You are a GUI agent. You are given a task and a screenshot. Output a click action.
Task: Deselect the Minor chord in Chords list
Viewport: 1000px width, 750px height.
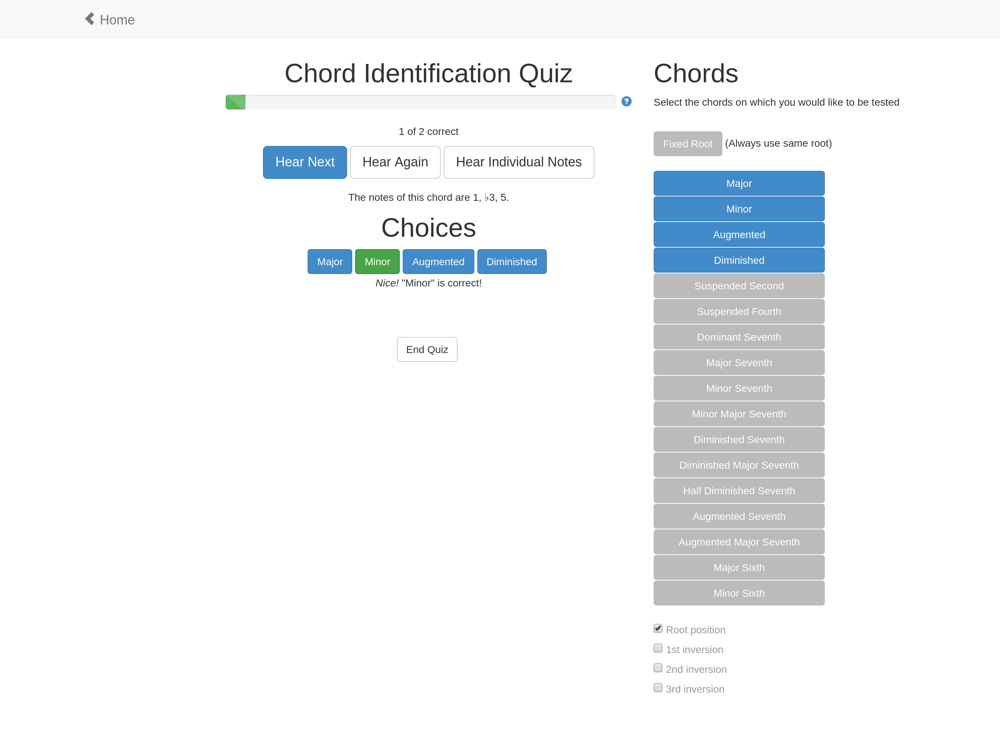tap(739, 209)
